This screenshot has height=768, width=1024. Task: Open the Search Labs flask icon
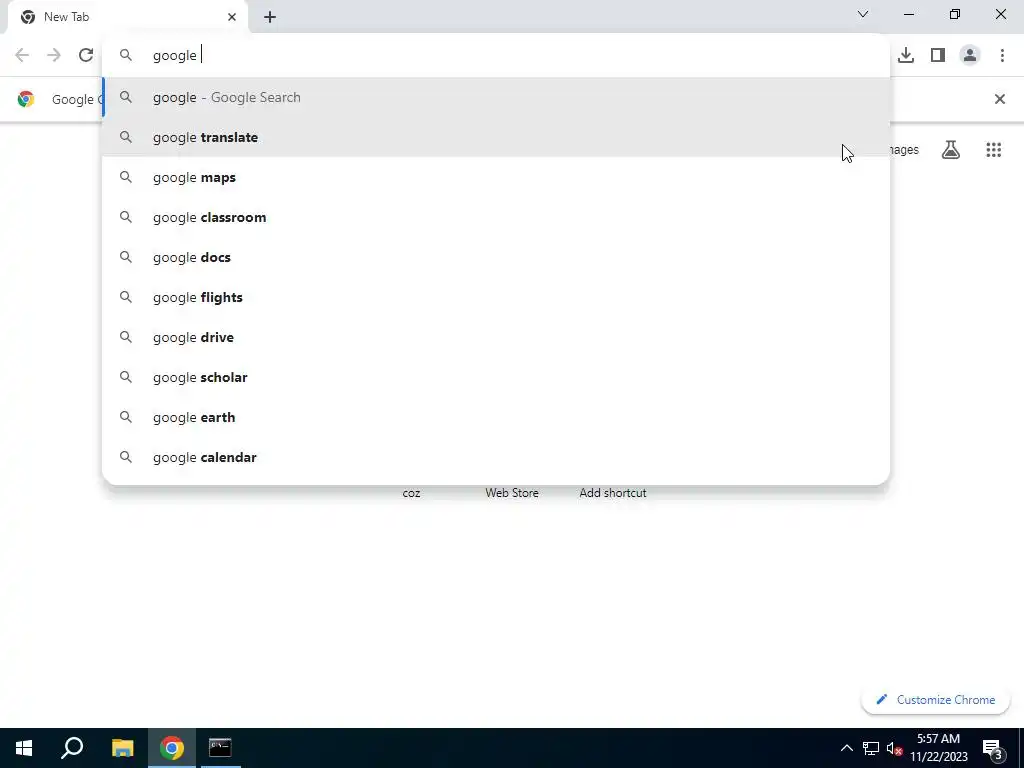coord(951,150)
